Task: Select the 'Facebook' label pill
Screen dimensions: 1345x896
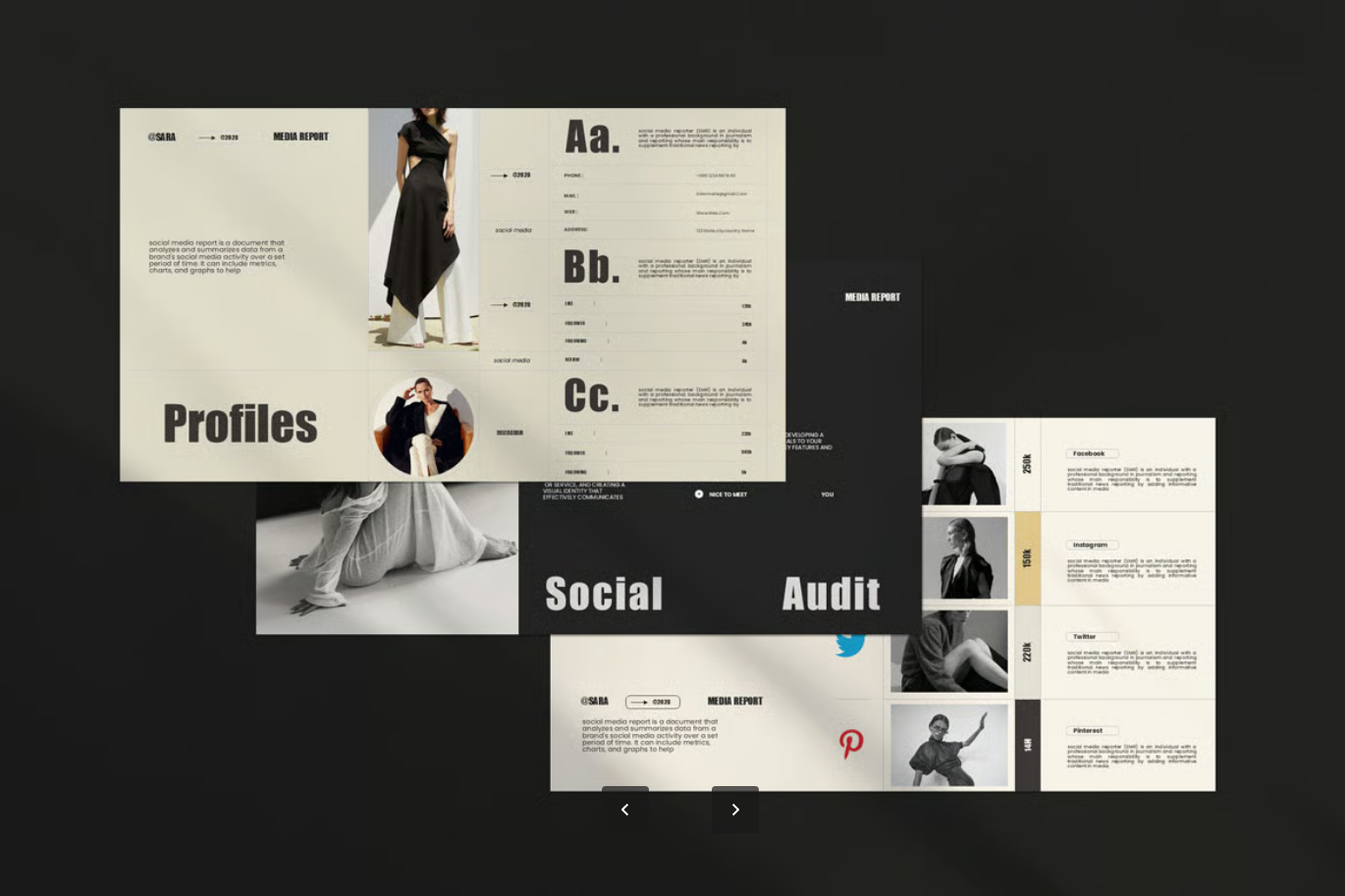Action: coord(1092,453)
